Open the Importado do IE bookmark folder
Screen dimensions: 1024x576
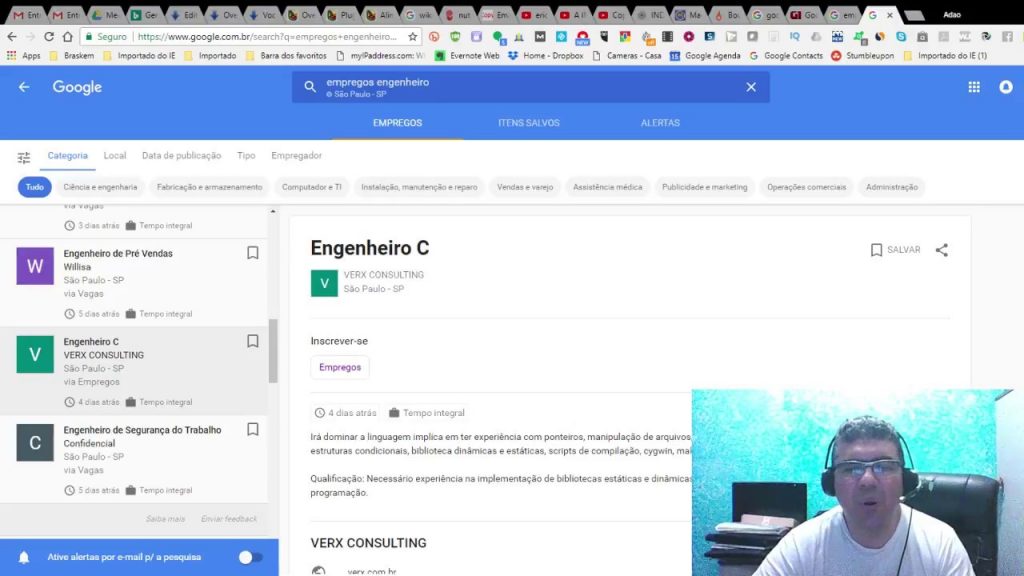pyautogui.click(x=139, y=56)
